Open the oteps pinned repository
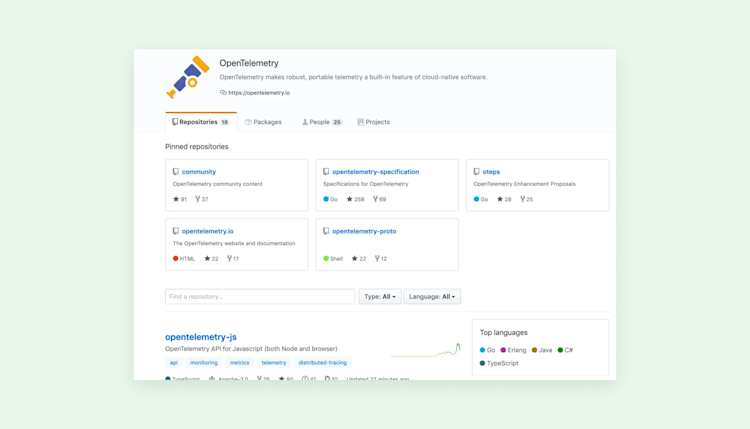The image size is (750, 429). [x=491, y=172]
